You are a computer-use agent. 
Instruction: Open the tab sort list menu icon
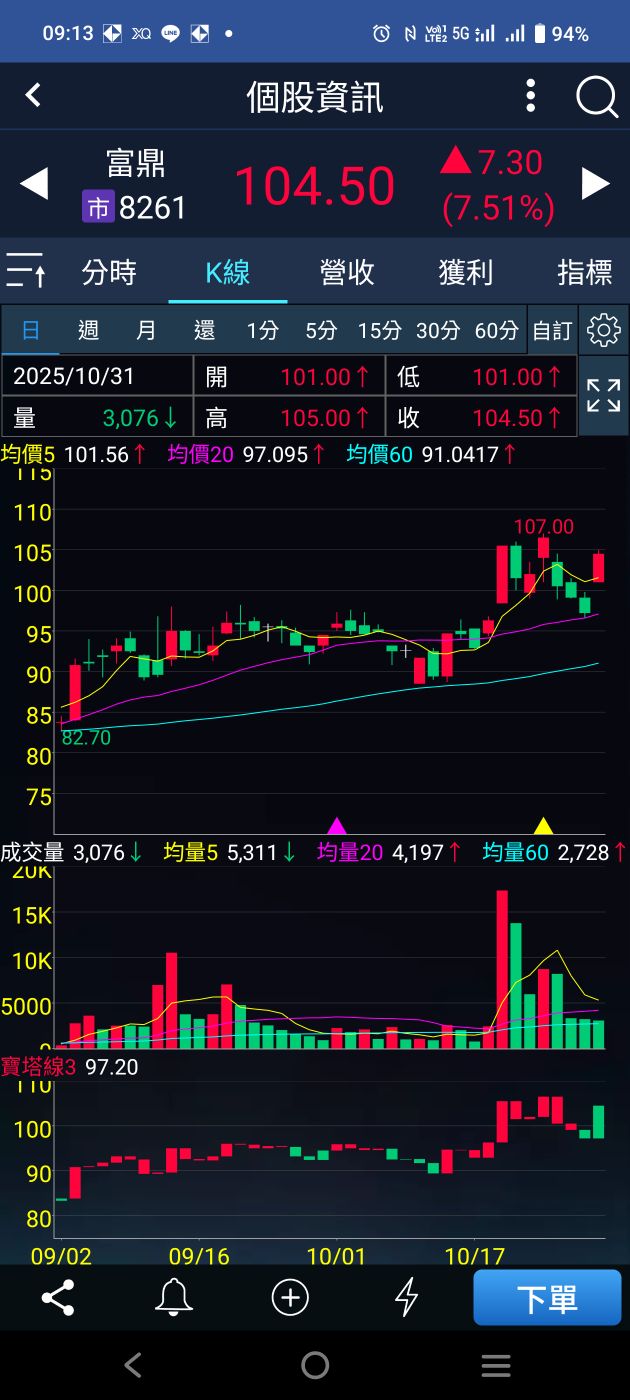25,271
